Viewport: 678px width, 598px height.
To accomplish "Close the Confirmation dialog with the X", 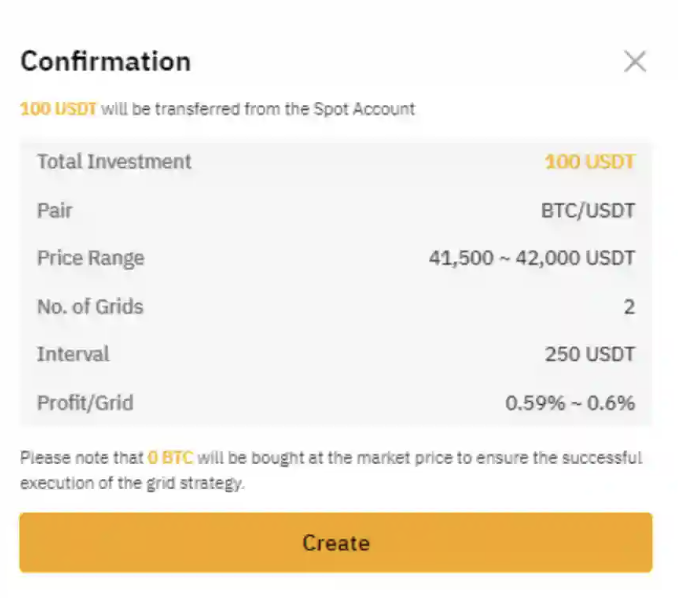I will (x=635, y=62).
